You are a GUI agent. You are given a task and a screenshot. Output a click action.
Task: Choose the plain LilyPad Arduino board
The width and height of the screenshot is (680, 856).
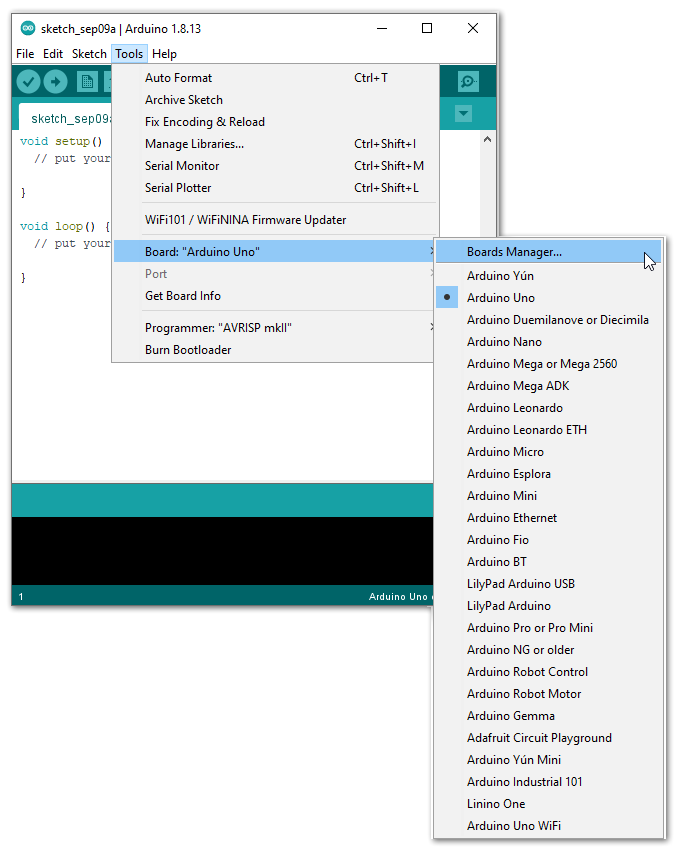tap(548, 606)
